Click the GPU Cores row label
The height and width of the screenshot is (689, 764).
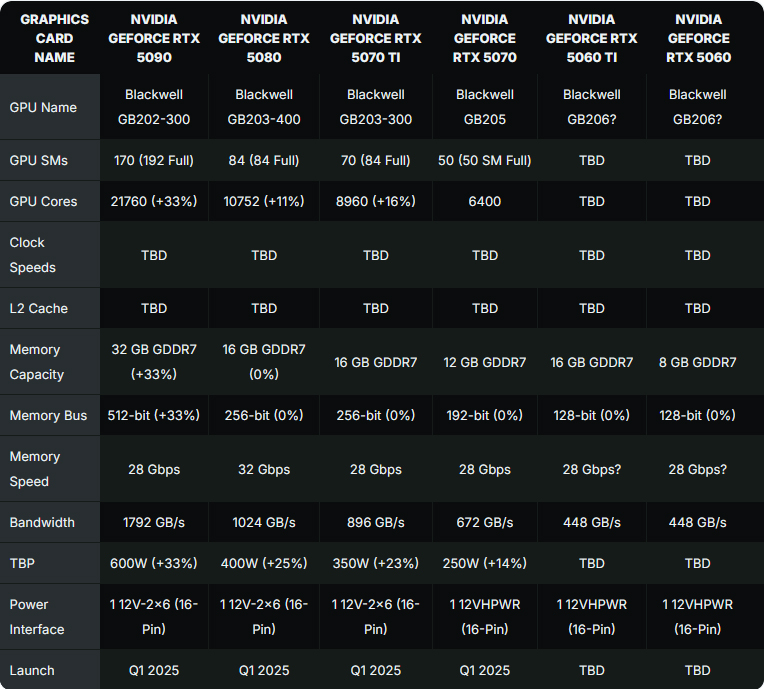43,201
